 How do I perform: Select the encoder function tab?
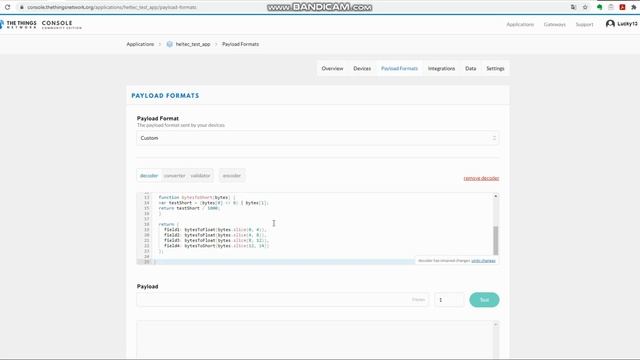tap(231, 176)
